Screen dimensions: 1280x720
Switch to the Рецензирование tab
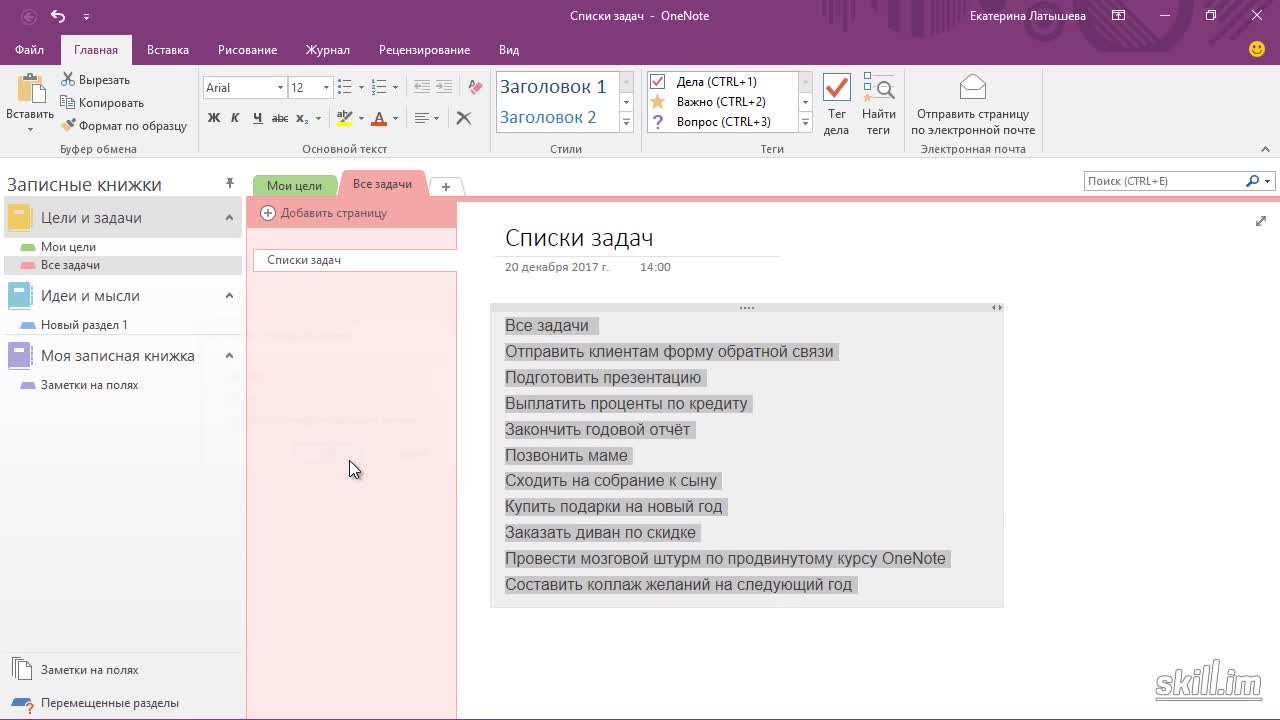[424, 50]
